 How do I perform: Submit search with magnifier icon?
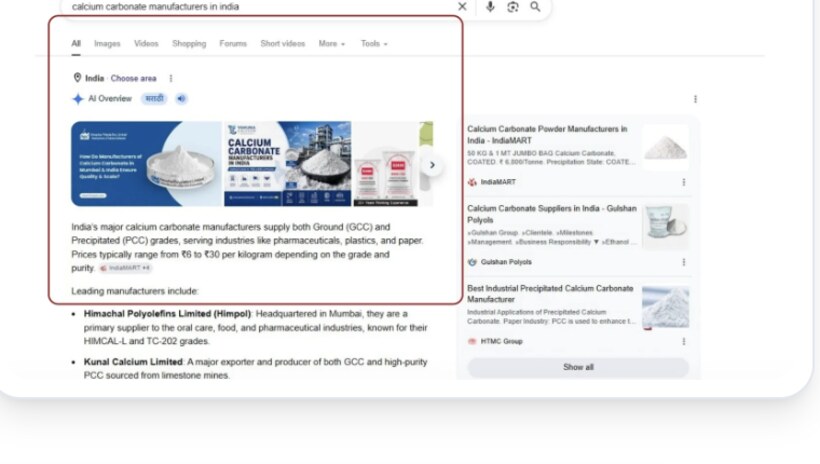[535, 7]
